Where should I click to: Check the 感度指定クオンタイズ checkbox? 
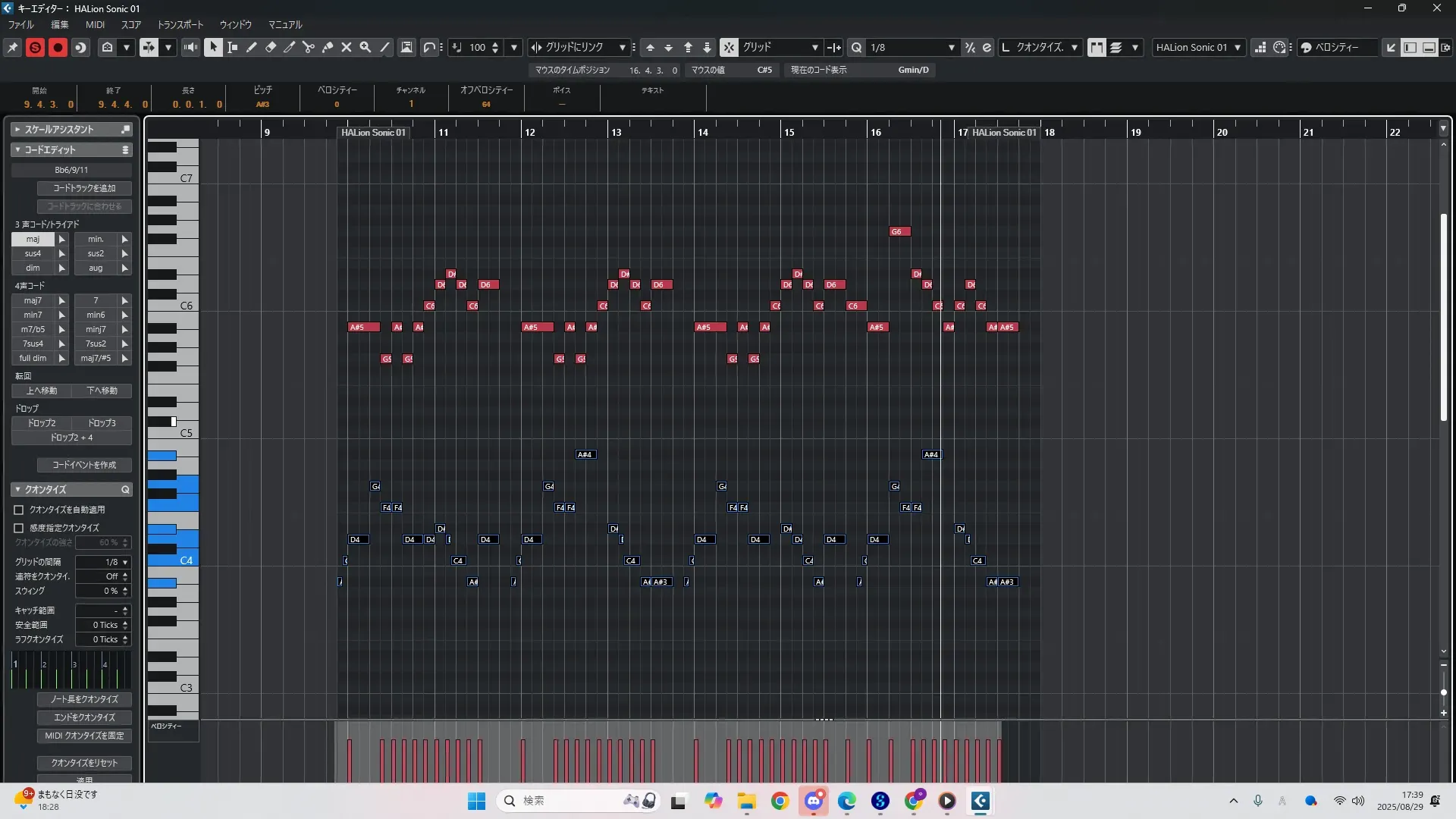point(19,528)
